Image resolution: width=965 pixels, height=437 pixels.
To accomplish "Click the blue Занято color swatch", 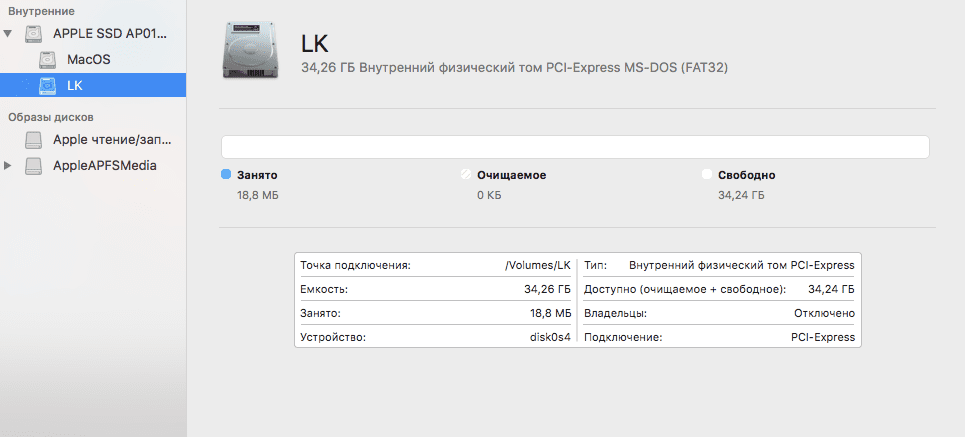I will [225, 175].
